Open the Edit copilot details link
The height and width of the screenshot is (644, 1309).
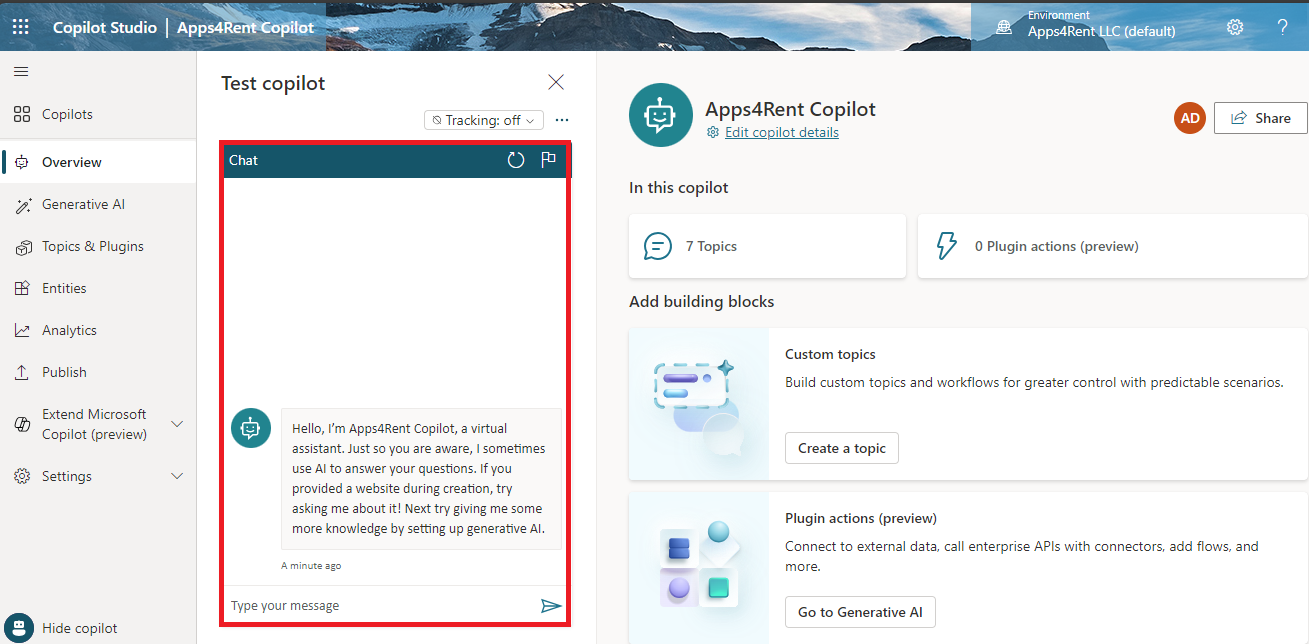781,131
